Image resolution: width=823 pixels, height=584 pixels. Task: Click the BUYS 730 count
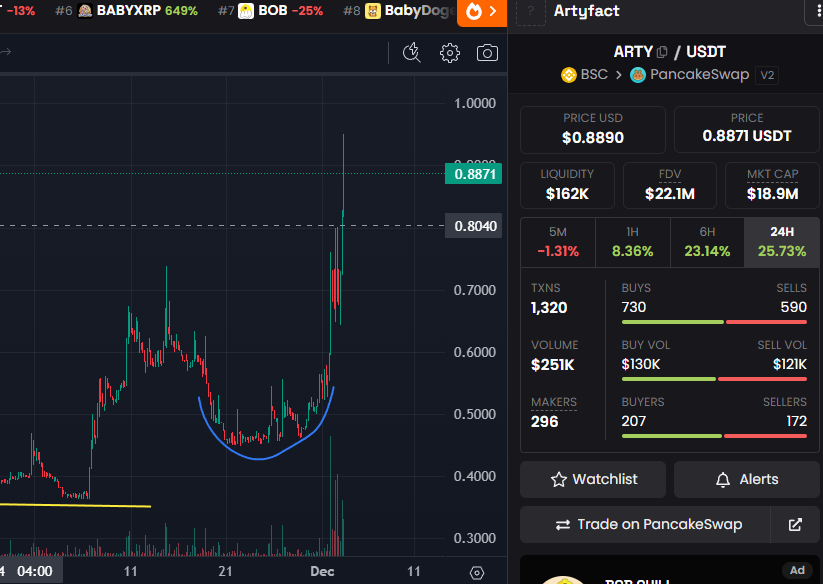pyautogui.click(x=634, y=307)
